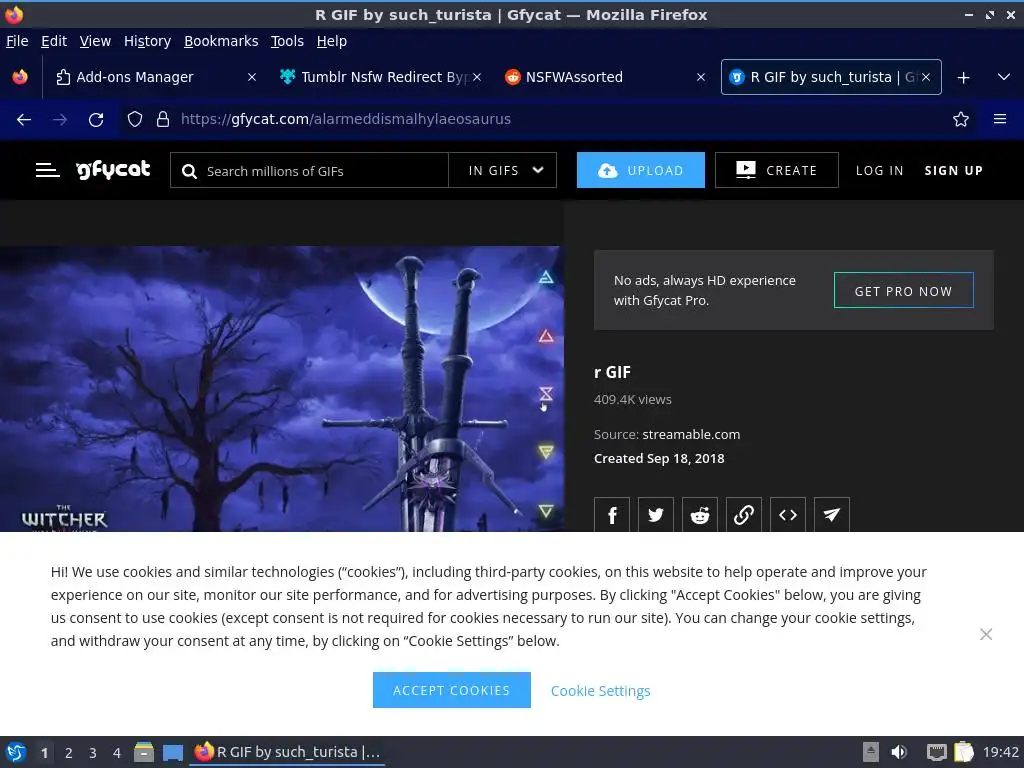This screenshot has width=1024, height=768.
Task: Share GIF on Twitter
Action: tap(656, 515)
